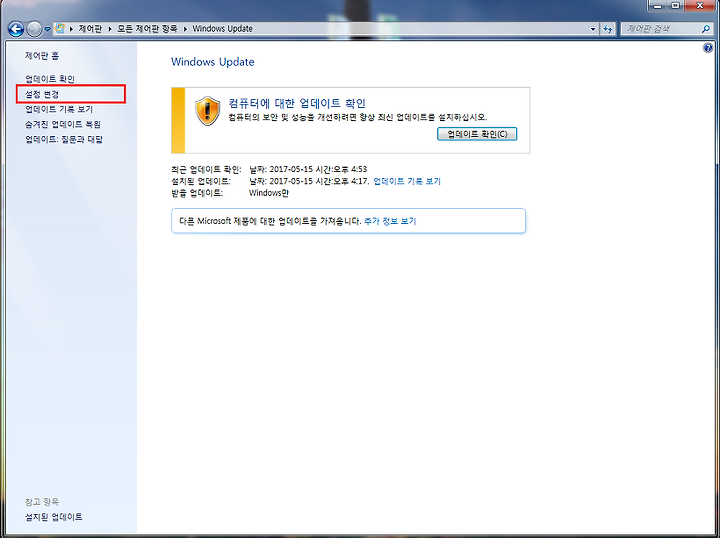Select Windows Update breadcrumb segment

[222, 28]
